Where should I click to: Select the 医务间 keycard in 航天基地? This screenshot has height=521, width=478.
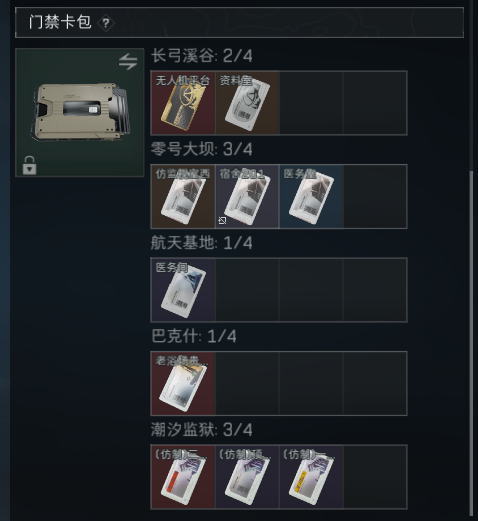(x=183, y=290)
